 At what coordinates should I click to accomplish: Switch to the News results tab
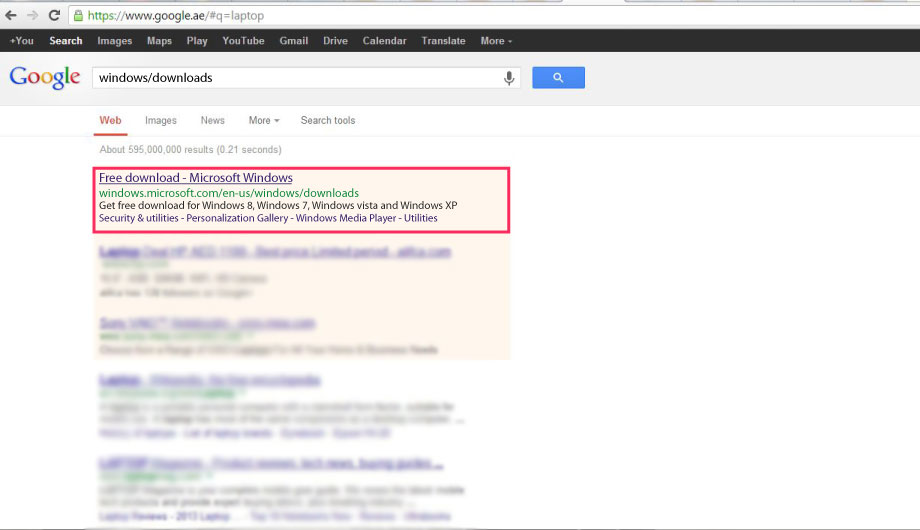pos(212,120)
